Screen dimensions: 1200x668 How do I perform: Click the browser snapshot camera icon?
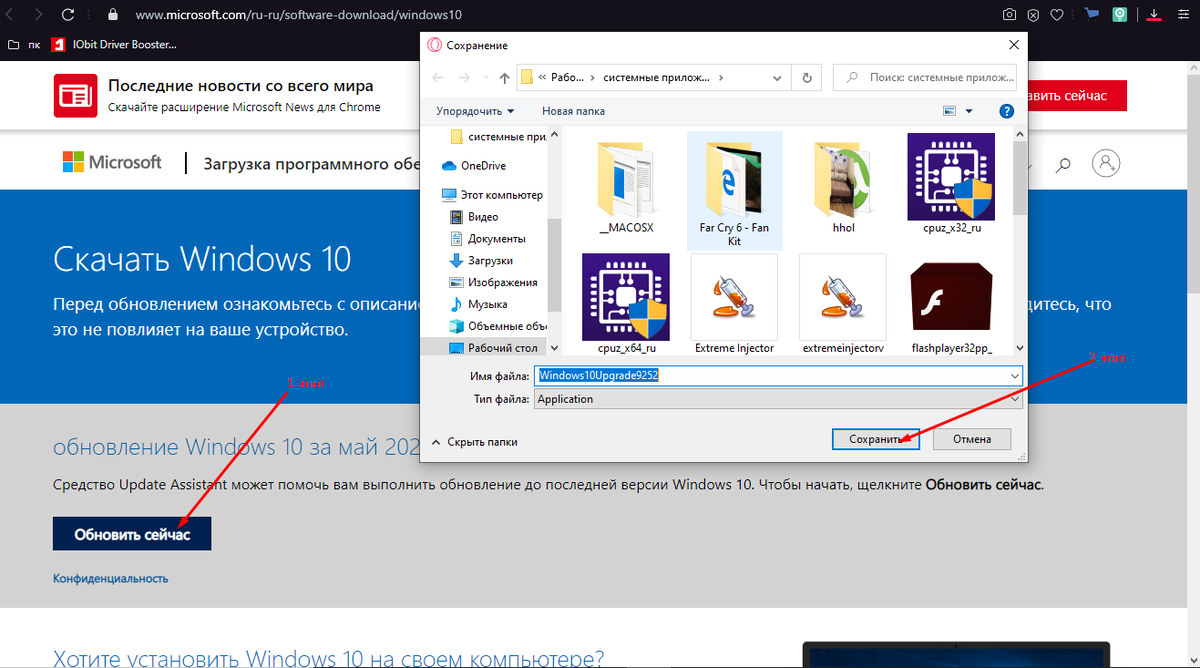(1010, 15)
